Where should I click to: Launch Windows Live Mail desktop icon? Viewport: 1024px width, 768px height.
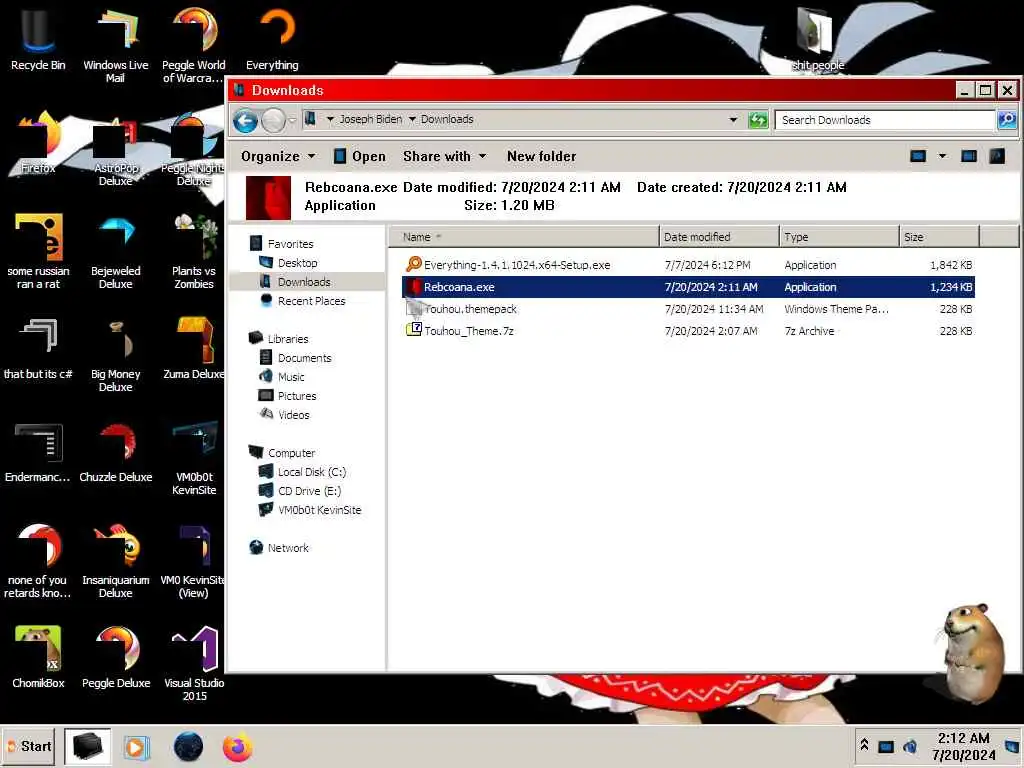[x=116, y=46]
